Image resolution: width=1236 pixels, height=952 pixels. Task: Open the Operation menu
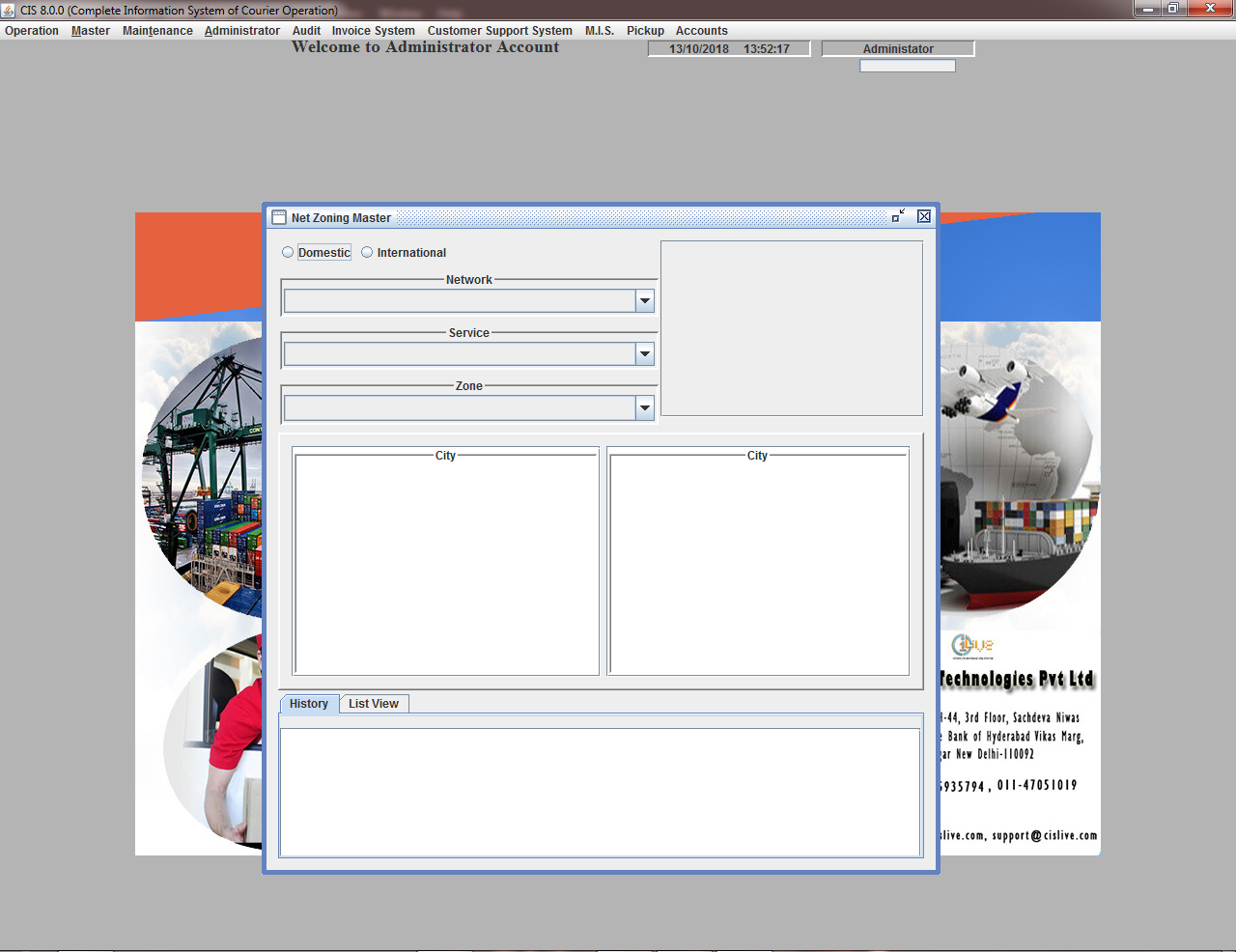pos(32,31)
